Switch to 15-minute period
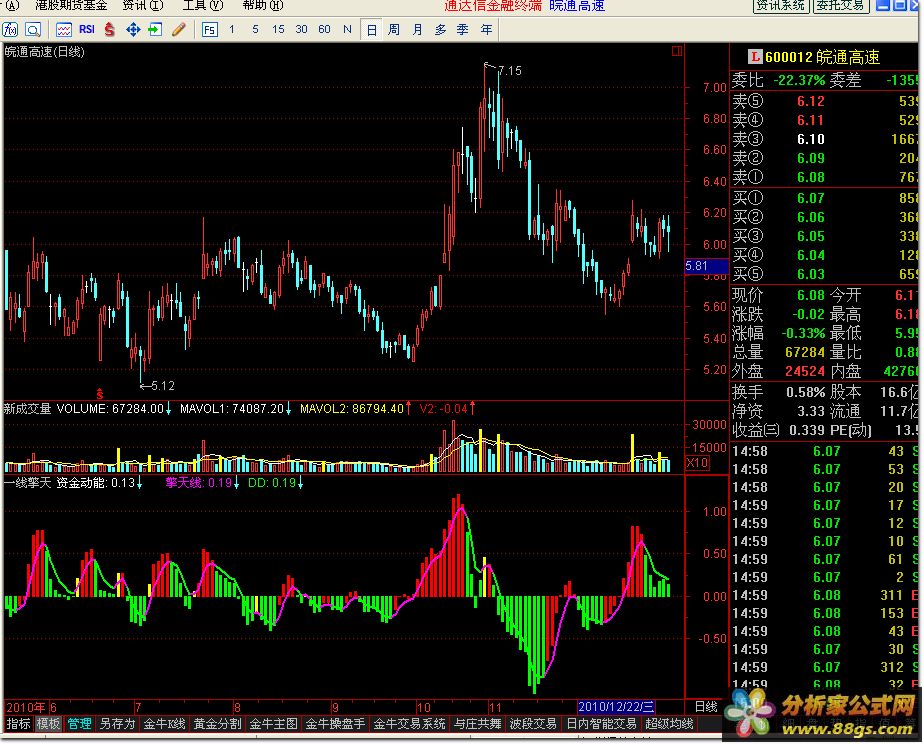Screen dimensions: 924x744 click(x=278, y=29)
